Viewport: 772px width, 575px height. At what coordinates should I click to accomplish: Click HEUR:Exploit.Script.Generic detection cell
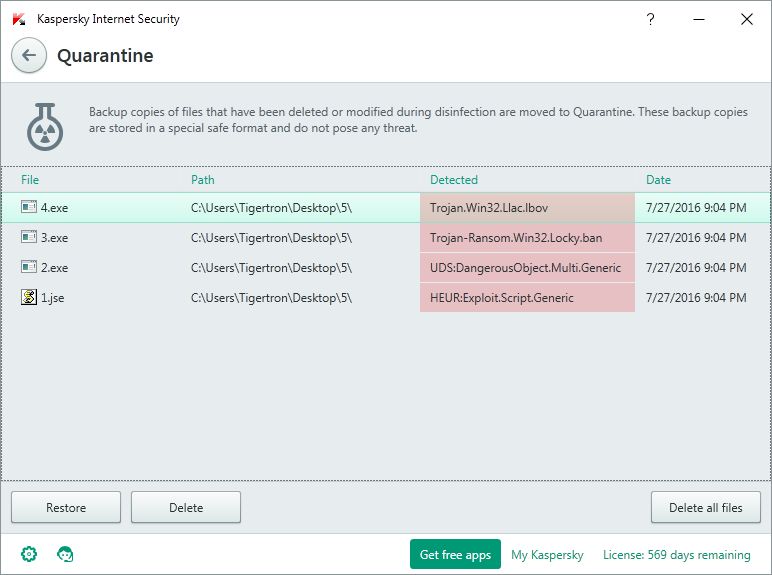tap(527, 298)
